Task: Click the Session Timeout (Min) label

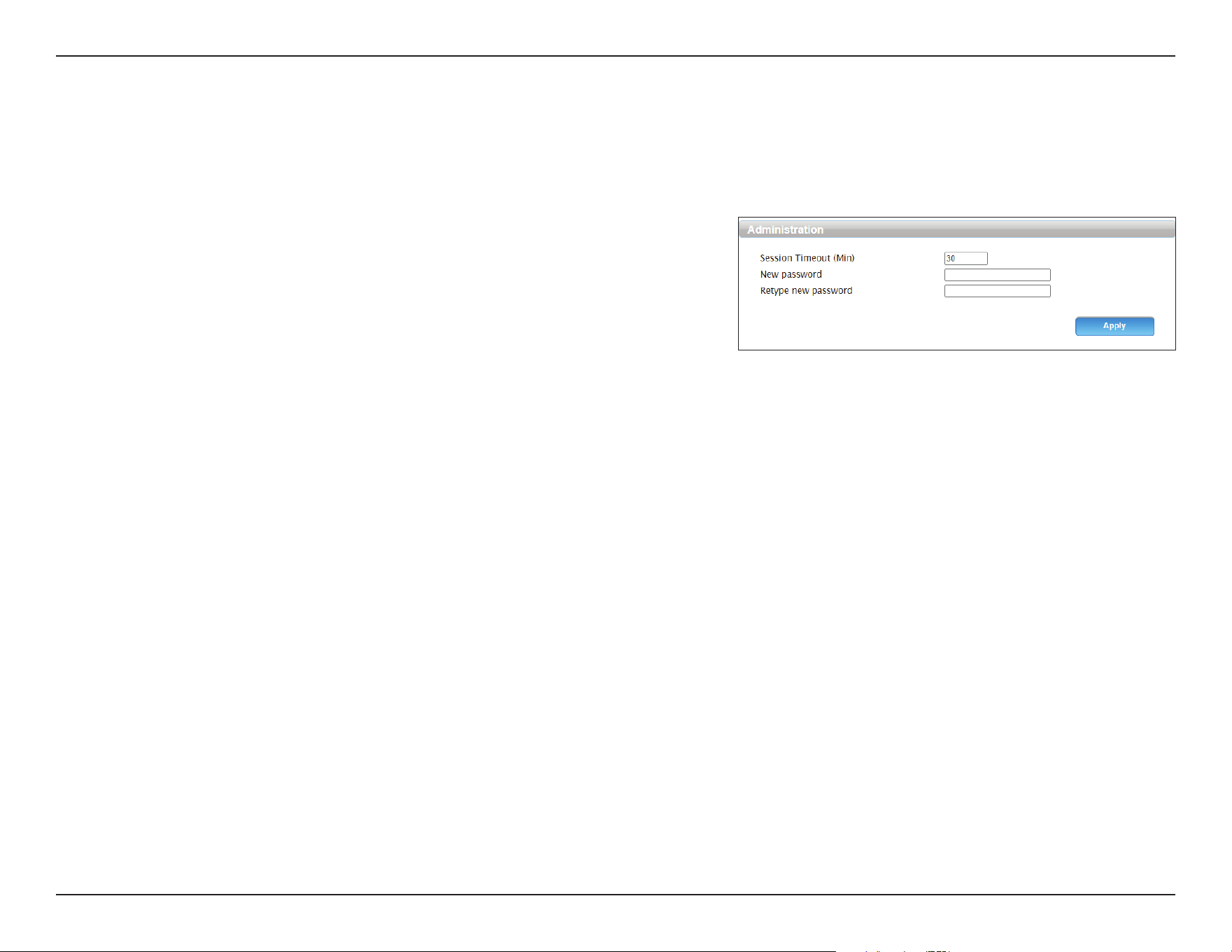Action: [x=807, y=258]
